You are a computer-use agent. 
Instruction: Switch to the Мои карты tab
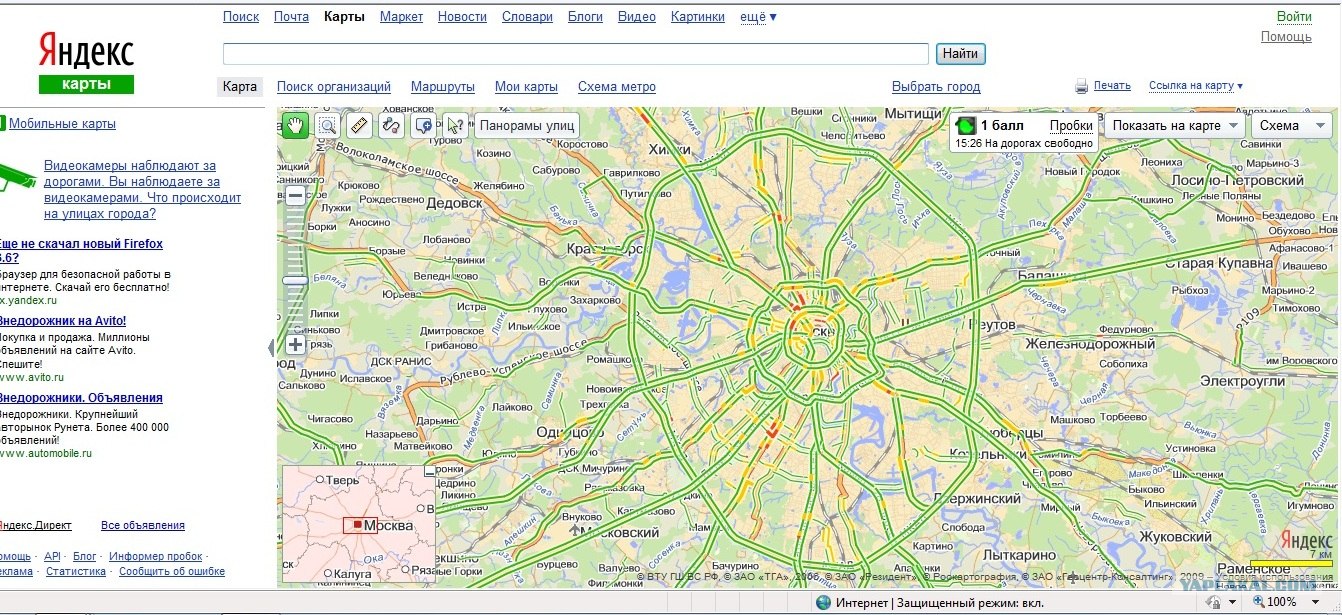coord(526,87)
